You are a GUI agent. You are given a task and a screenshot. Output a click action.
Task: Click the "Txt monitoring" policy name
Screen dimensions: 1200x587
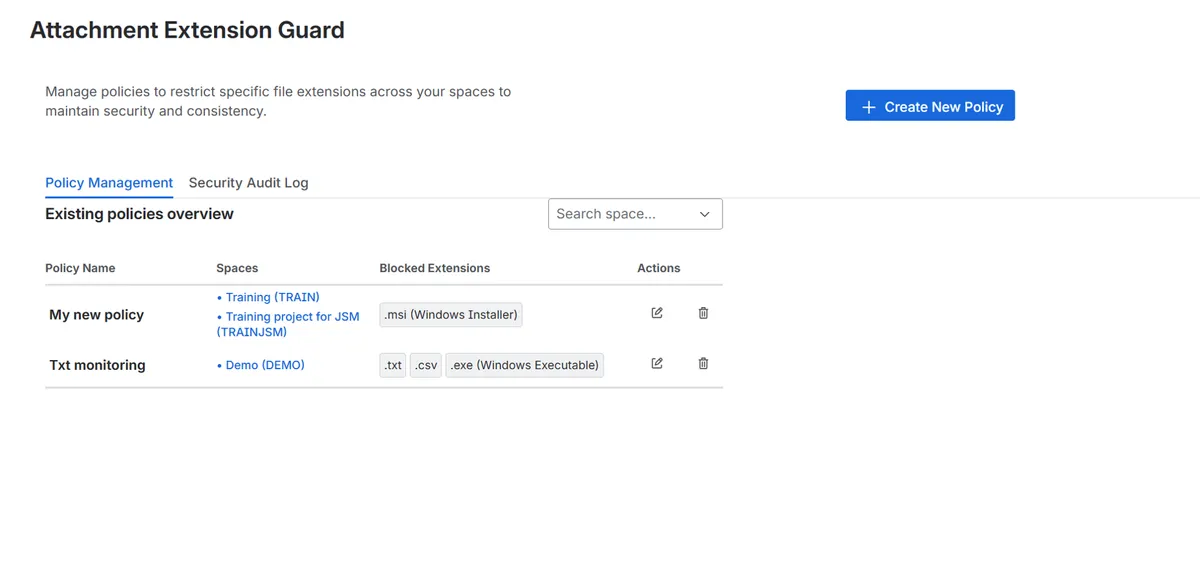(97, 365)
